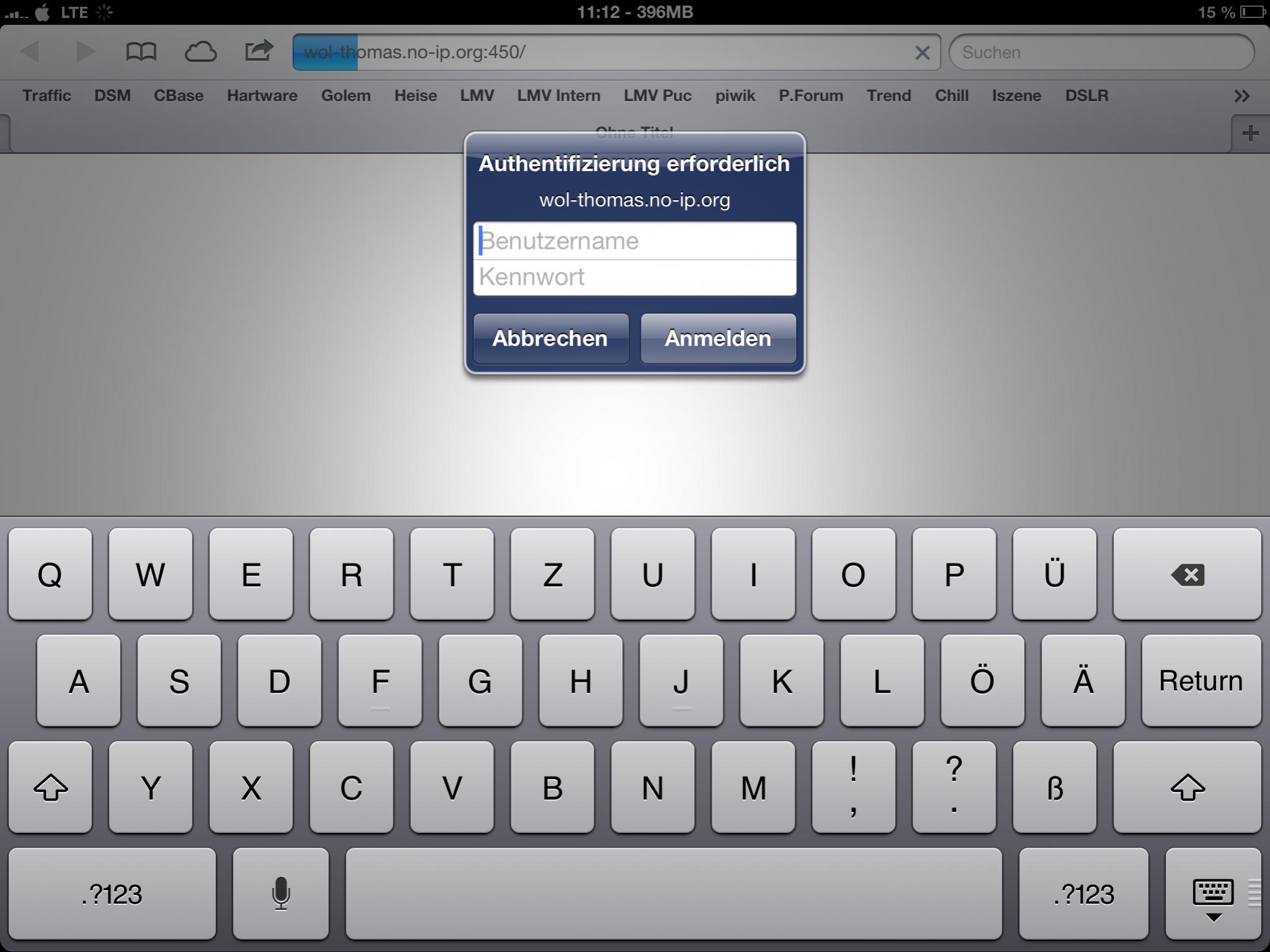The width and height of the screenshot is (1270, 952).
Task: Switch to left .?123 numbers keyboard
Action: [x=112, y=894]
